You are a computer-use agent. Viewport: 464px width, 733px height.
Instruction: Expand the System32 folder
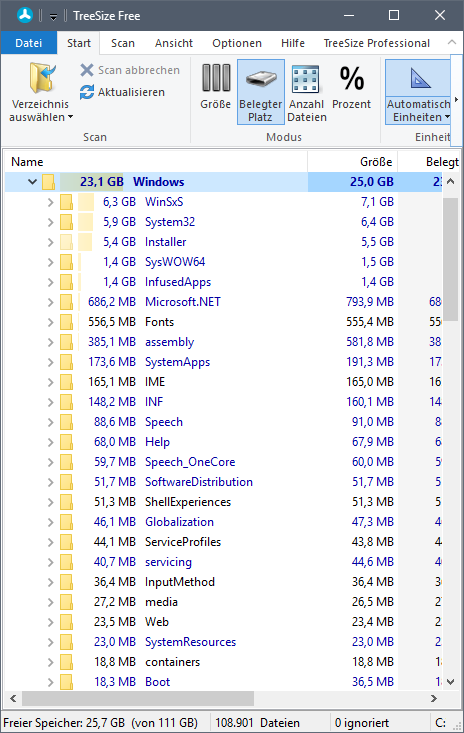50,222
